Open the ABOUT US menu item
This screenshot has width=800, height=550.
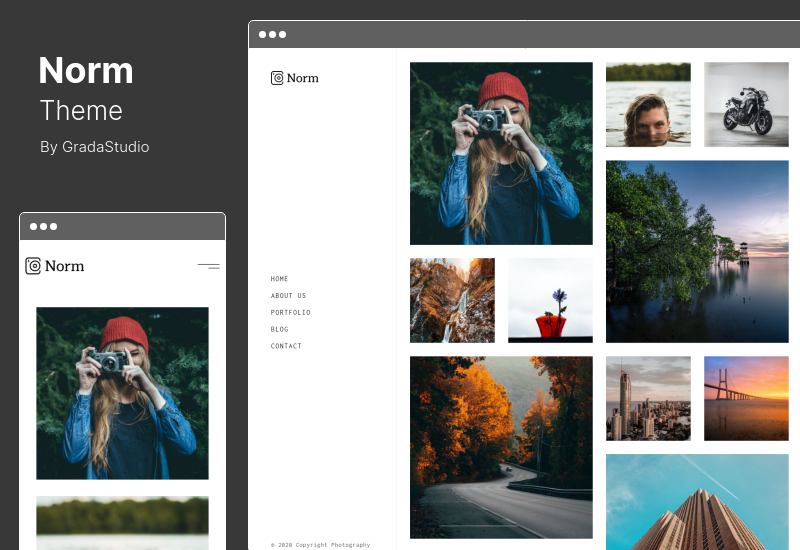(288, 295)
